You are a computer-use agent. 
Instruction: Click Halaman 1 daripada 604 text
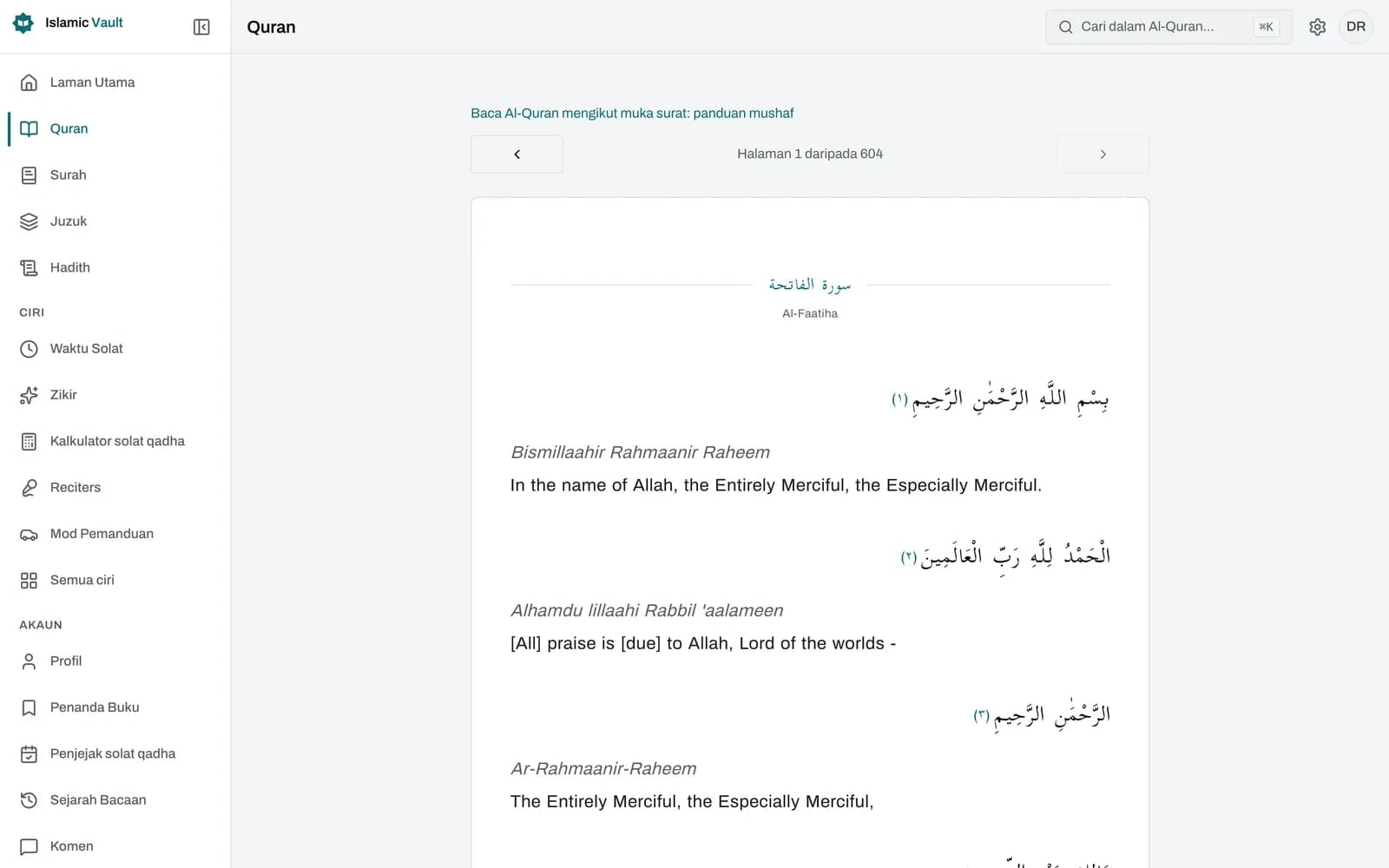tap(809, 154)
